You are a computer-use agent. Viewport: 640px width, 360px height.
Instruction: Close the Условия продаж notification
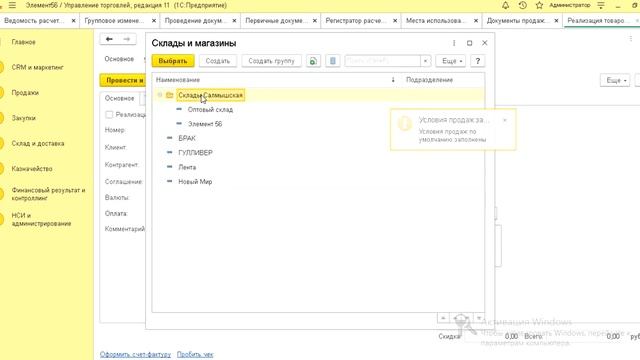coord(505,120)
